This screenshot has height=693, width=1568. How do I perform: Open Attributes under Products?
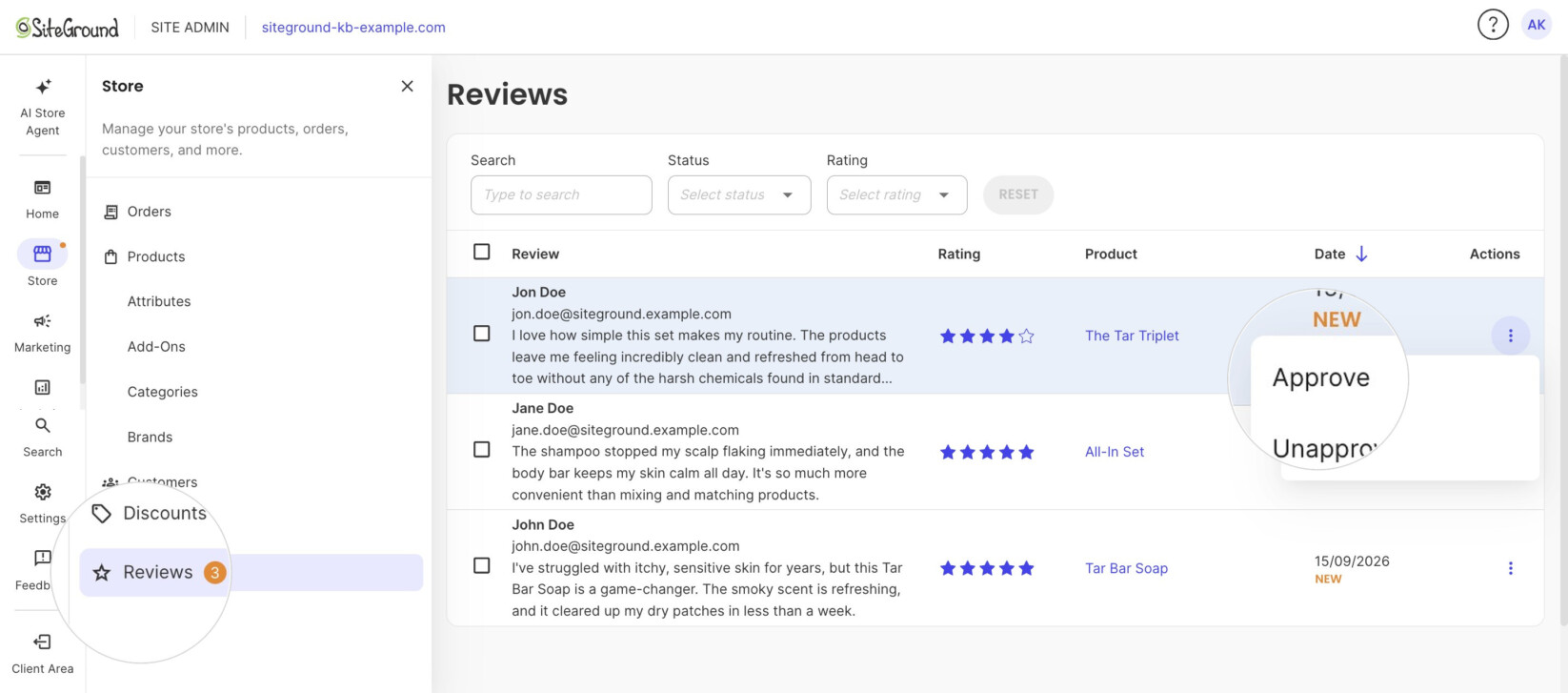[x=159, y=301]
